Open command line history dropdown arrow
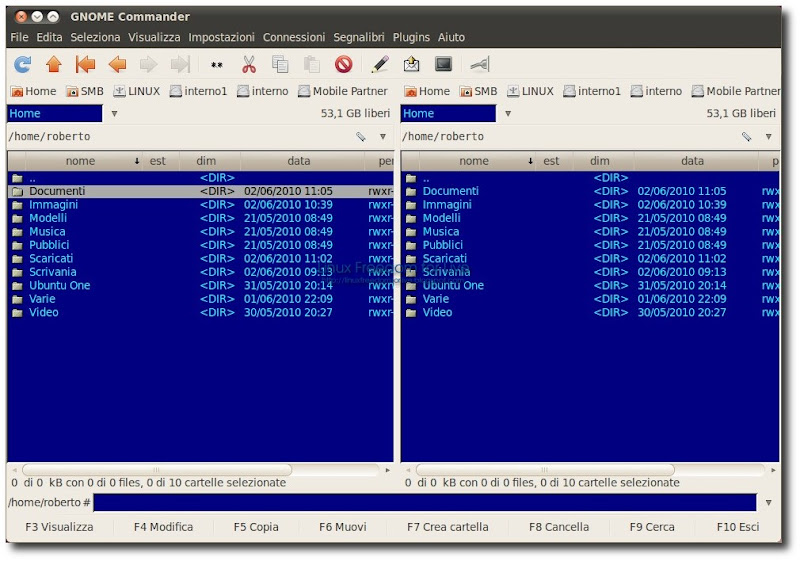This screenshot has width=800, height=561. coord(768,503)
